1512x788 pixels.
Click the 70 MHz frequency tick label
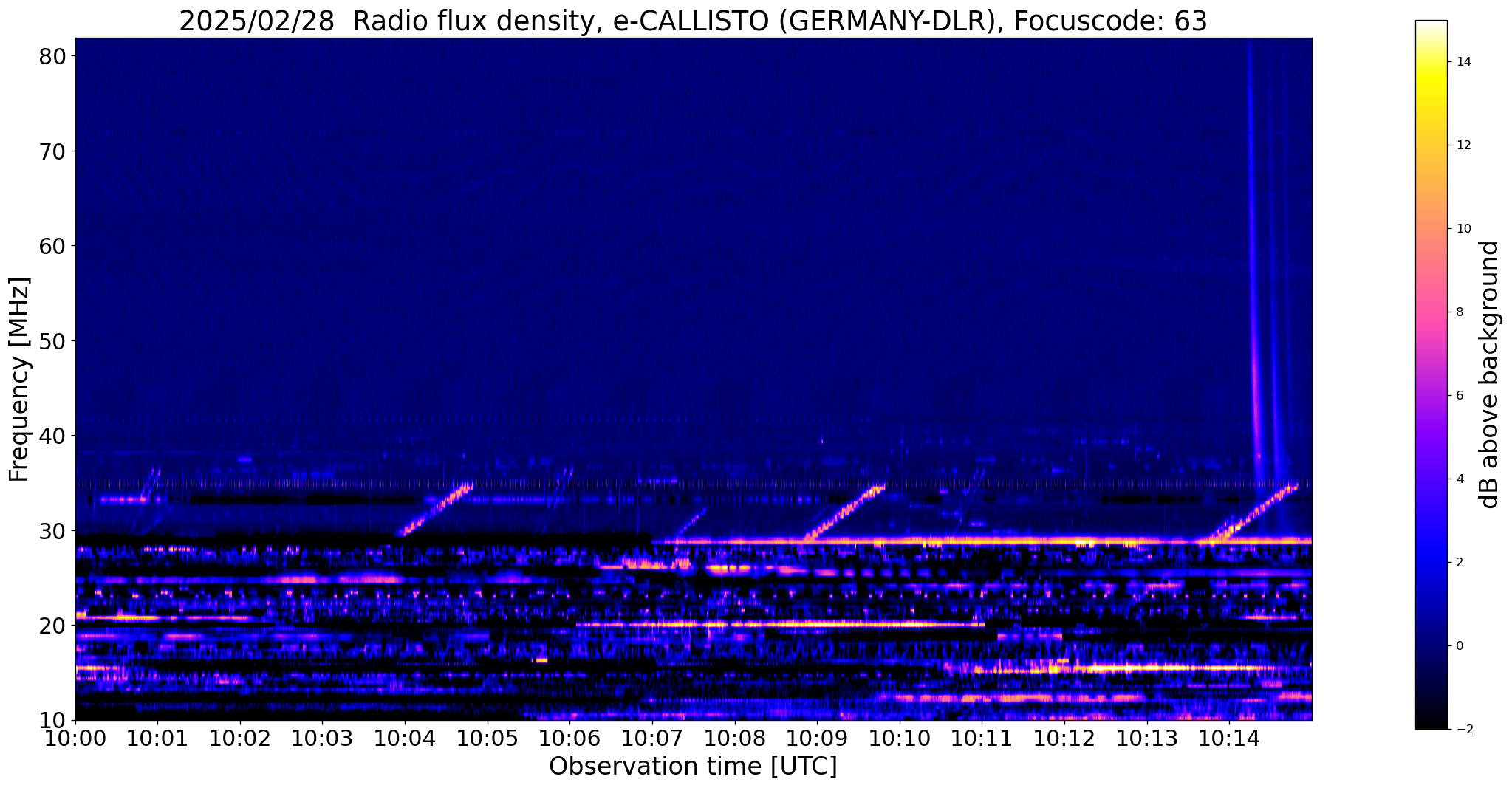point(53,151)
